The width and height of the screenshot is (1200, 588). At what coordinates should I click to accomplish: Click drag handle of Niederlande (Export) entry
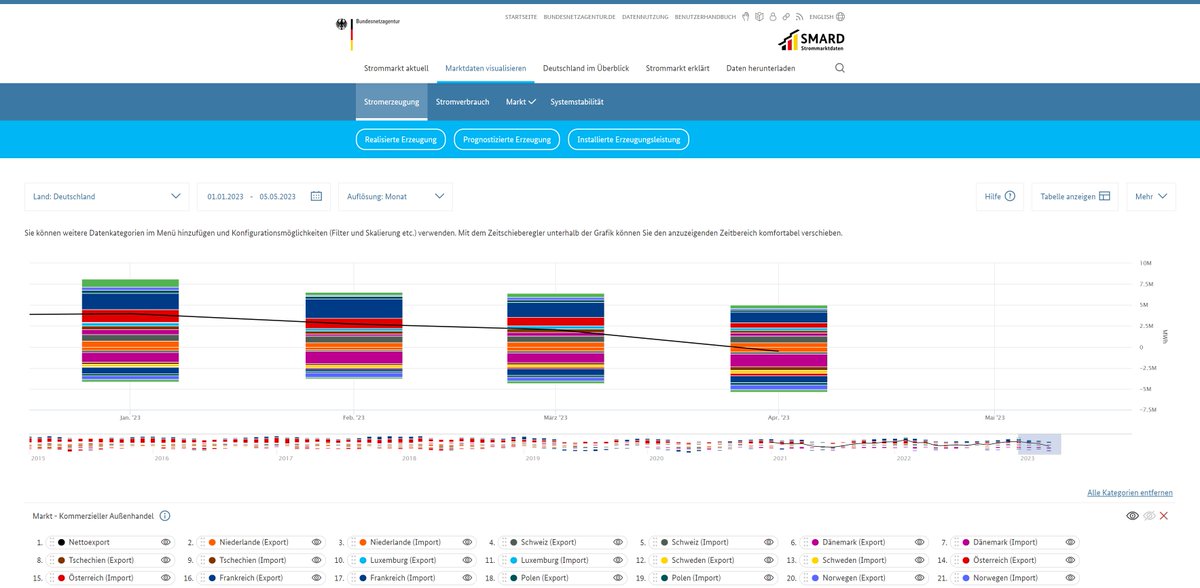click(x=203, y=541)
